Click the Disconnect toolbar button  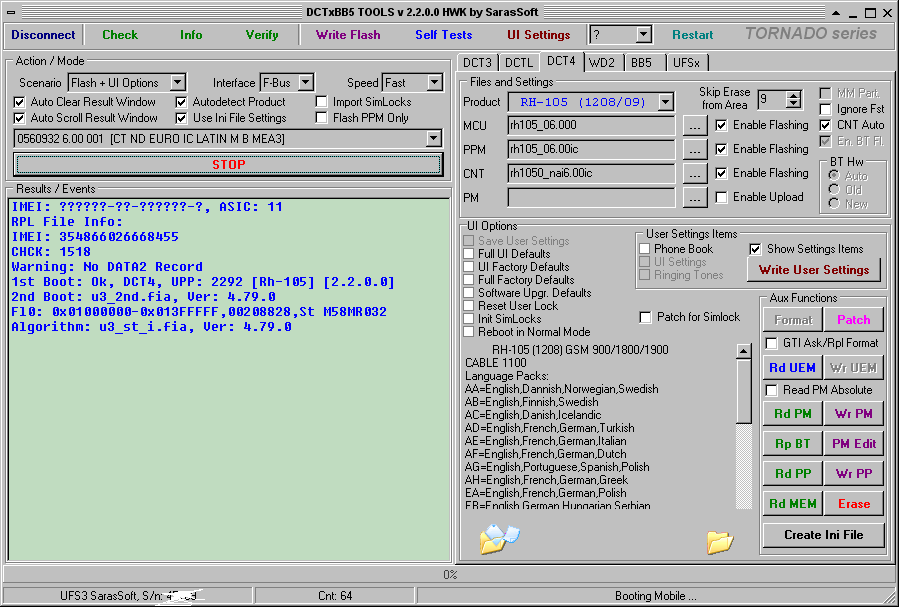(x=44, y=35)
